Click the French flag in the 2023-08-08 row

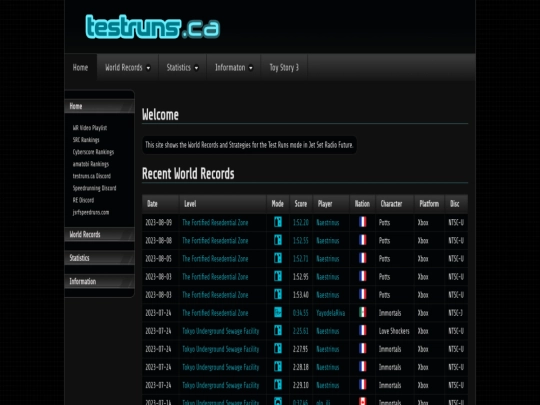coord(362,240)
